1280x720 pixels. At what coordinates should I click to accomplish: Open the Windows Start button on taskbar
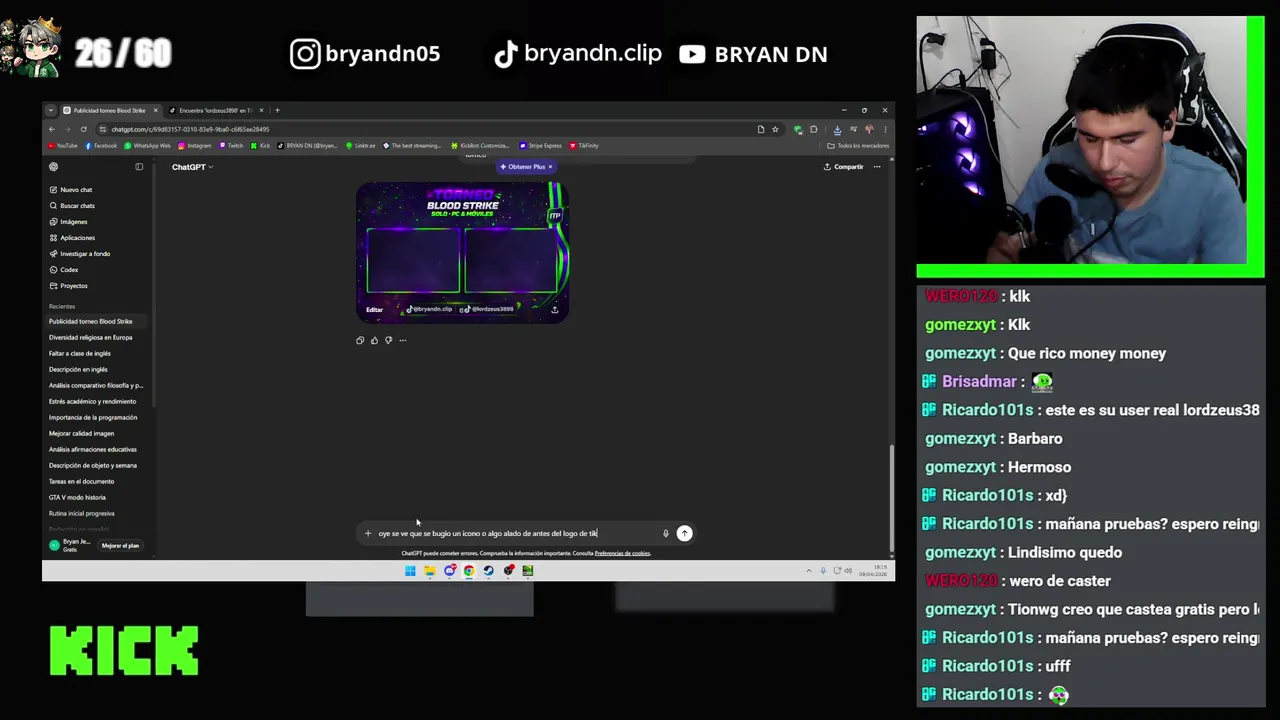(410, 571)
